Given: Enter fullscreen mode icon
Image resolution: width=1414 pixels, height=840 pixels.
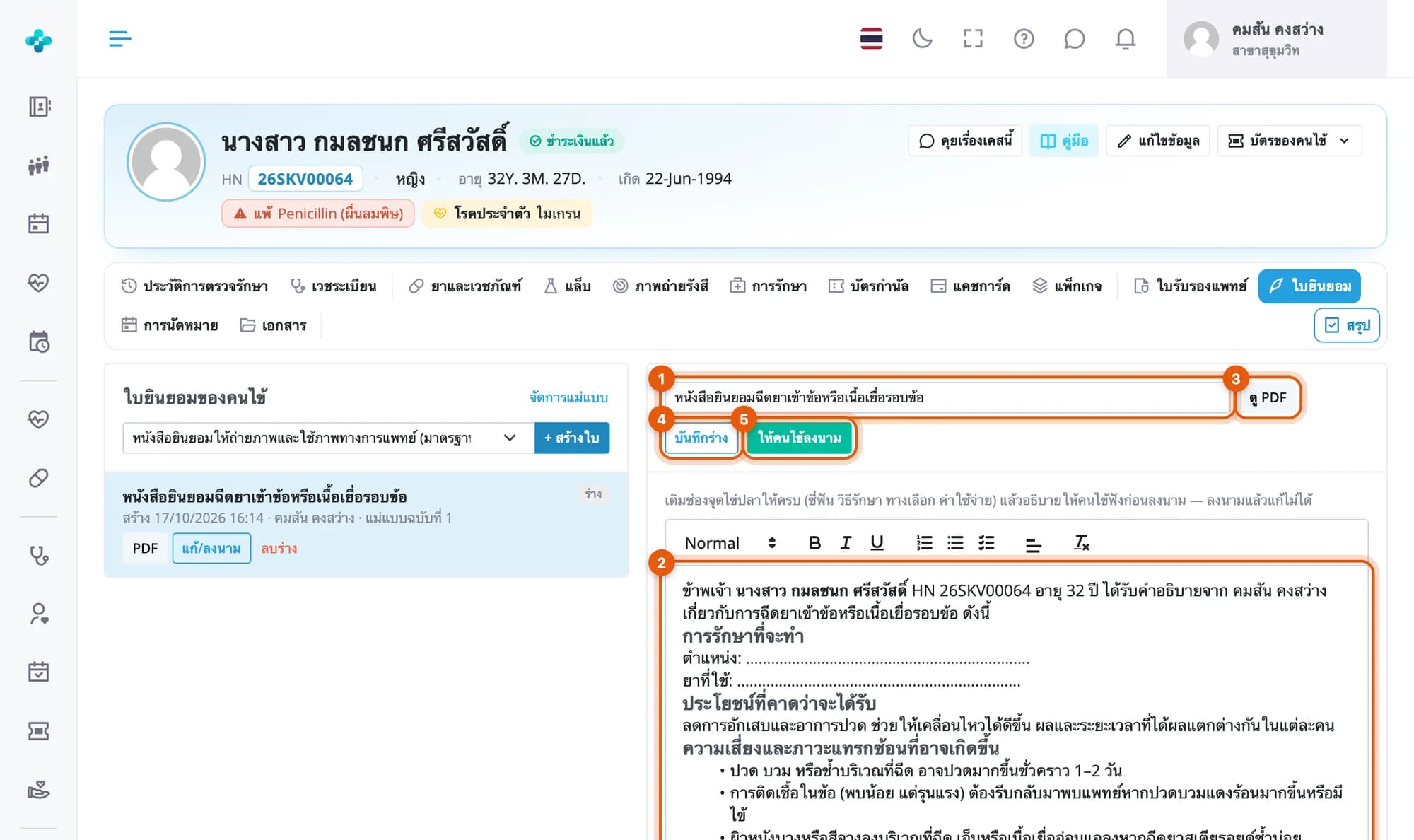Looking at the screenshot, I should [x=973, y=38].
